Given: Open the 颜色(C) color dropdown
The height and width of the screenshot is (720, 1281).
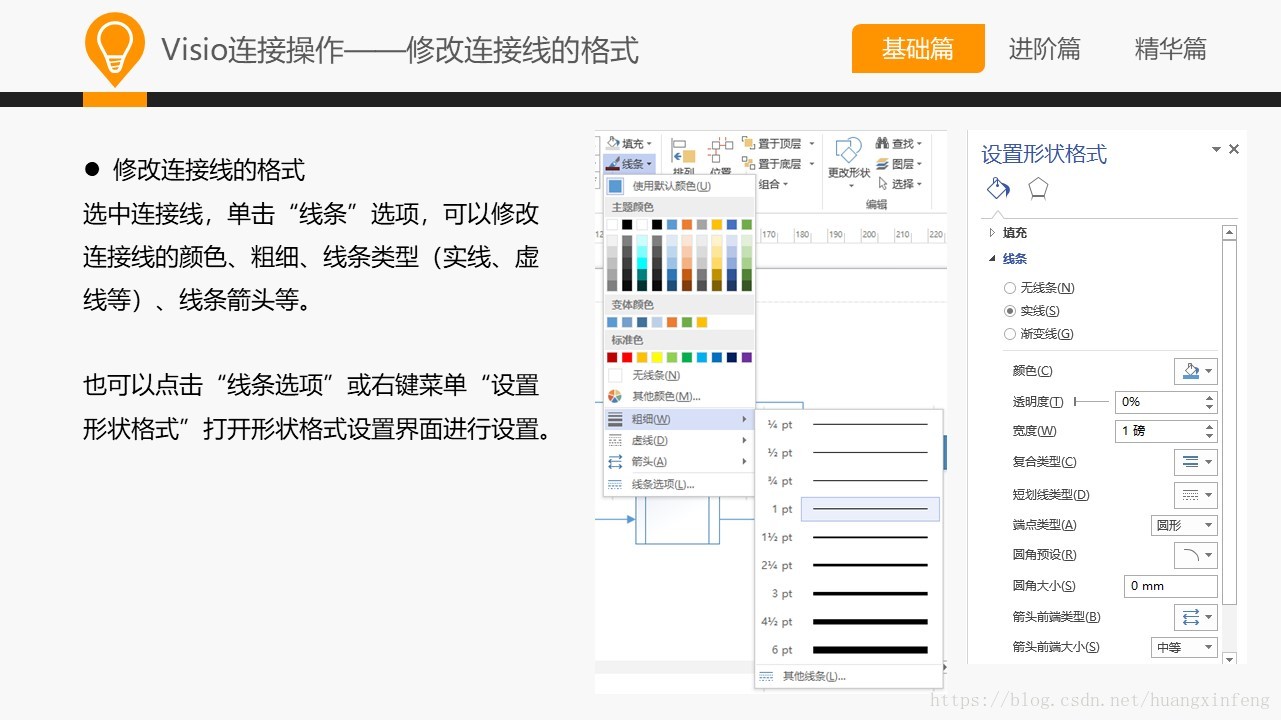Looking at the screenshot, I should (x=1196, y=371).
